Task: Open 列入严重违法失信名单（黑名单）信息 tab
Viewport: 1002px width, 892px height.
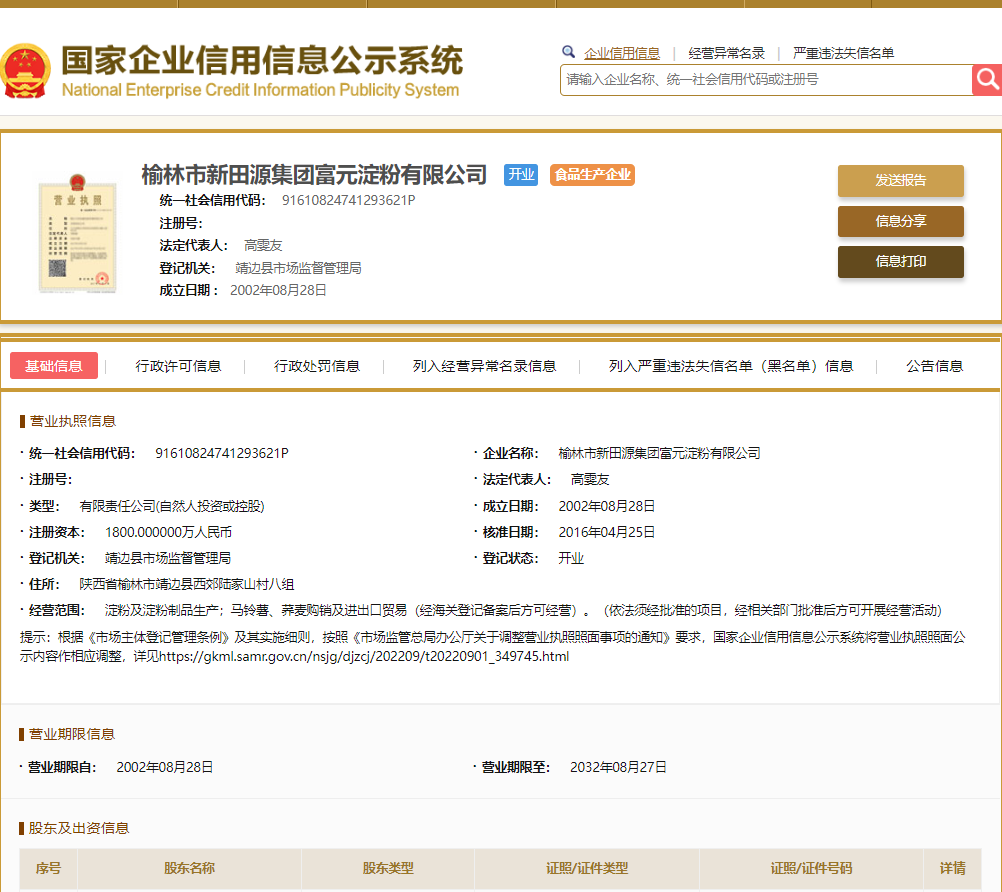Action: (731, 366)
